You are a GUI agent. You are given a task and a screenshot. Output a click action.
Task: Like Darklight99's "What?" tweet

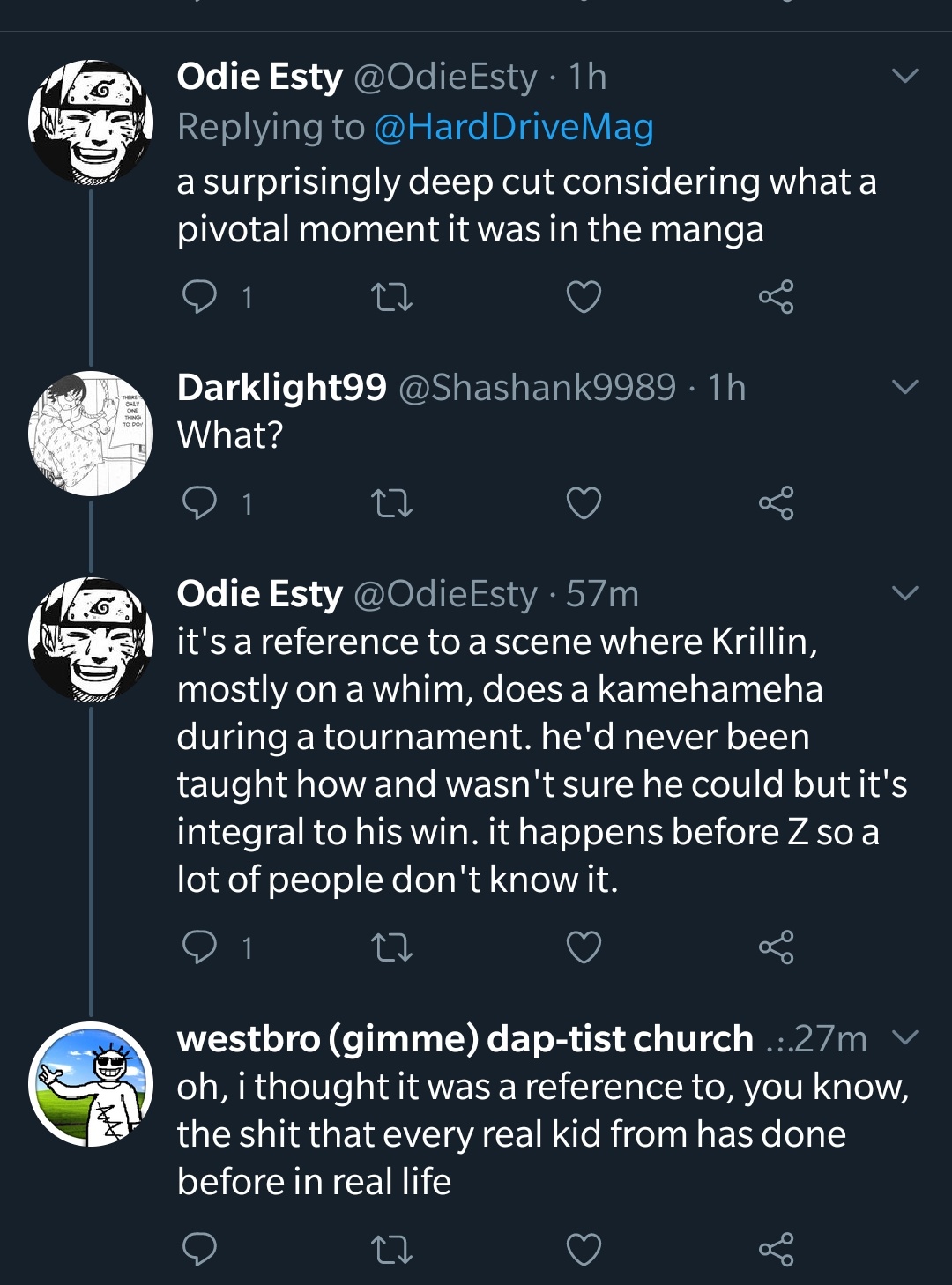point(584,503)
